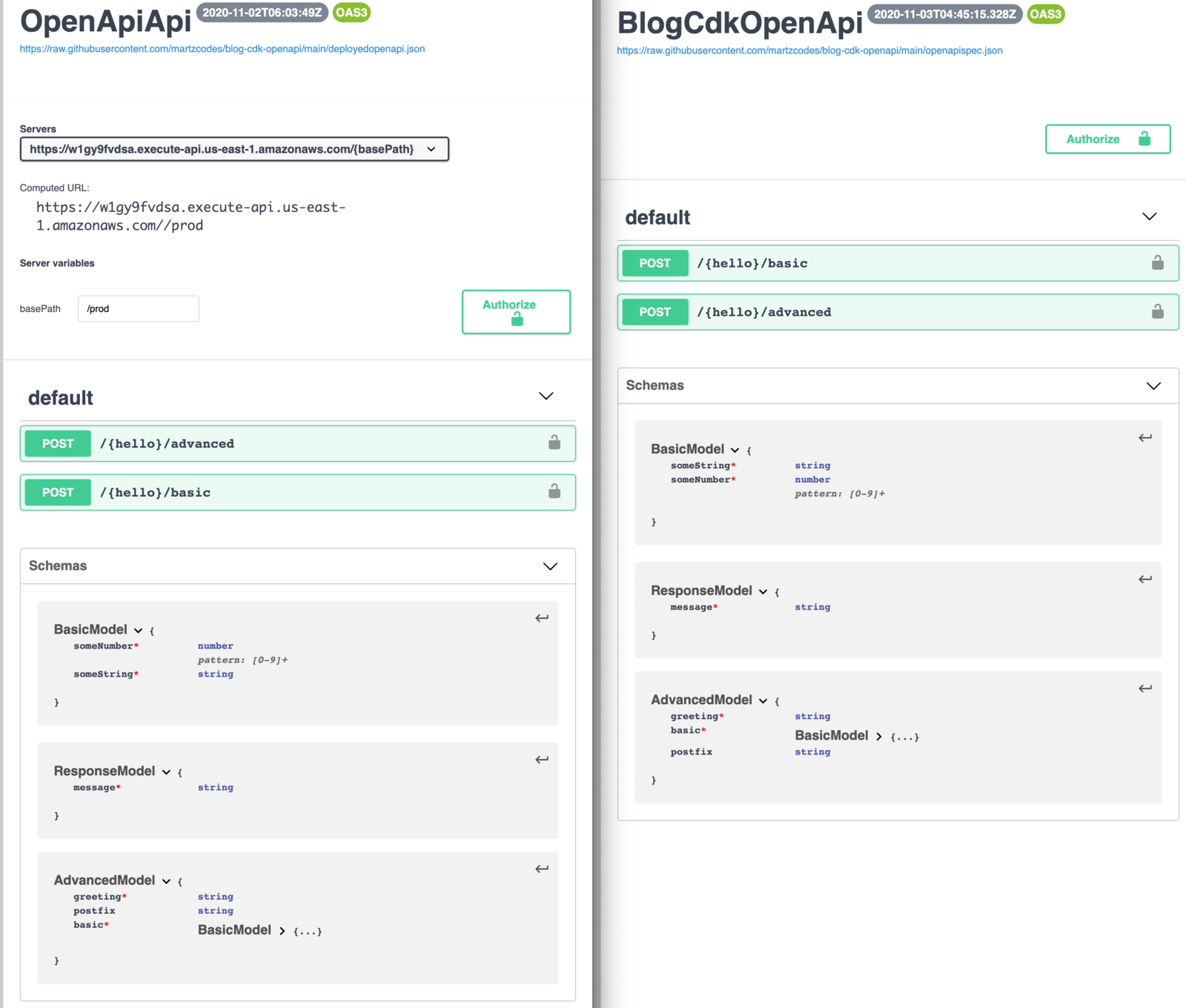Collapse Schemas section in BlogCdkOpenApi panel

pyautogui.click(x=1153, y=386)
